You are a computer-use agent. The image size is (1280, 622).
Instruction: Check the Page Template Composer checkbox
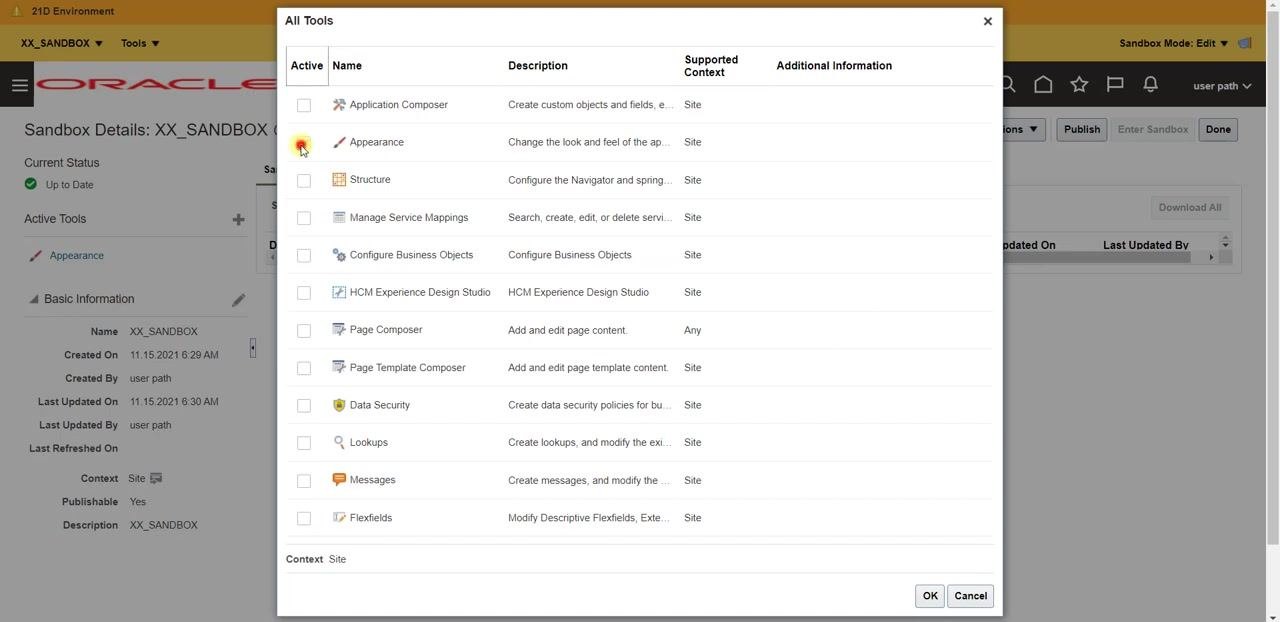coord(304,368)
